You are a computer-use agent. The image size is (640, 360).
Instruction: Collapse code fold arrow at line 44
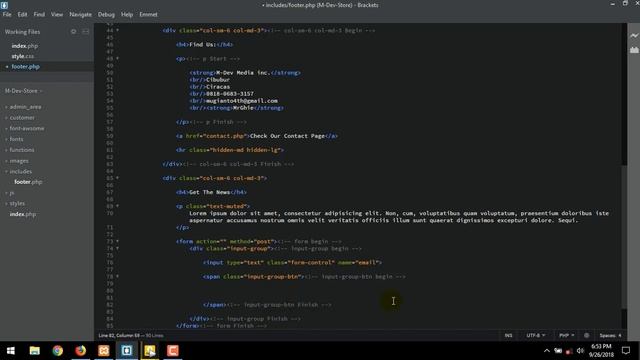[118, 30]
